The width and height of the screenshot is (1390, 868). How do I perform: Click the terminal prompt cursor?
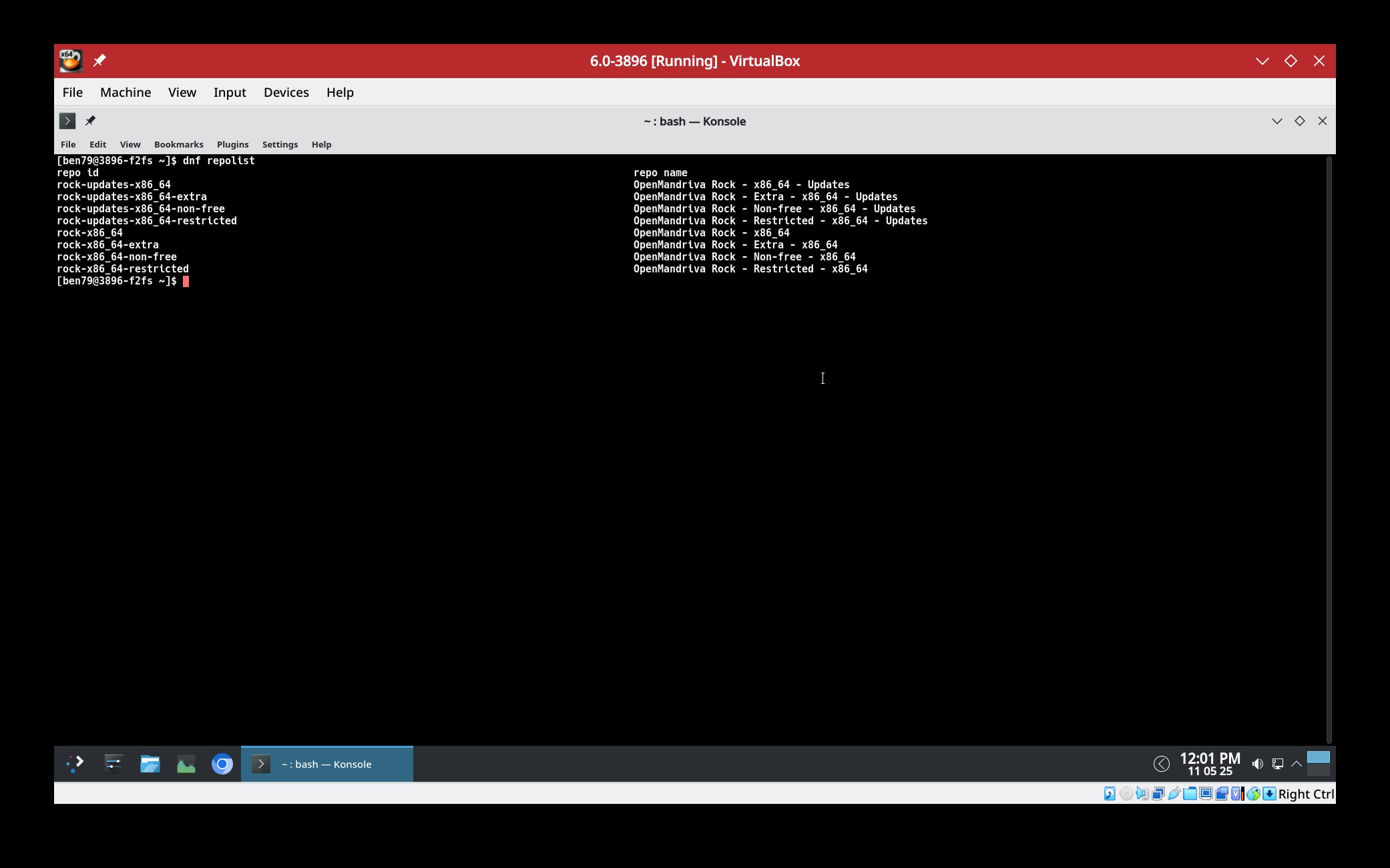[x=186, y=281]
